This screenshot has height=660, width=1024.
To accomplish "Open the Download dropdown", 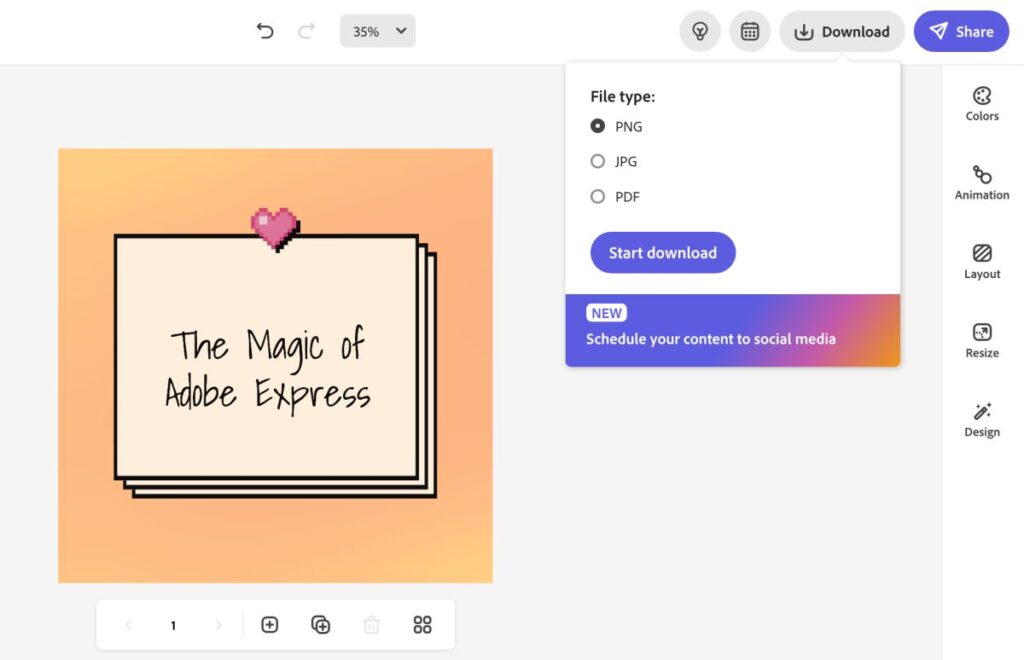I will [842, 31].
